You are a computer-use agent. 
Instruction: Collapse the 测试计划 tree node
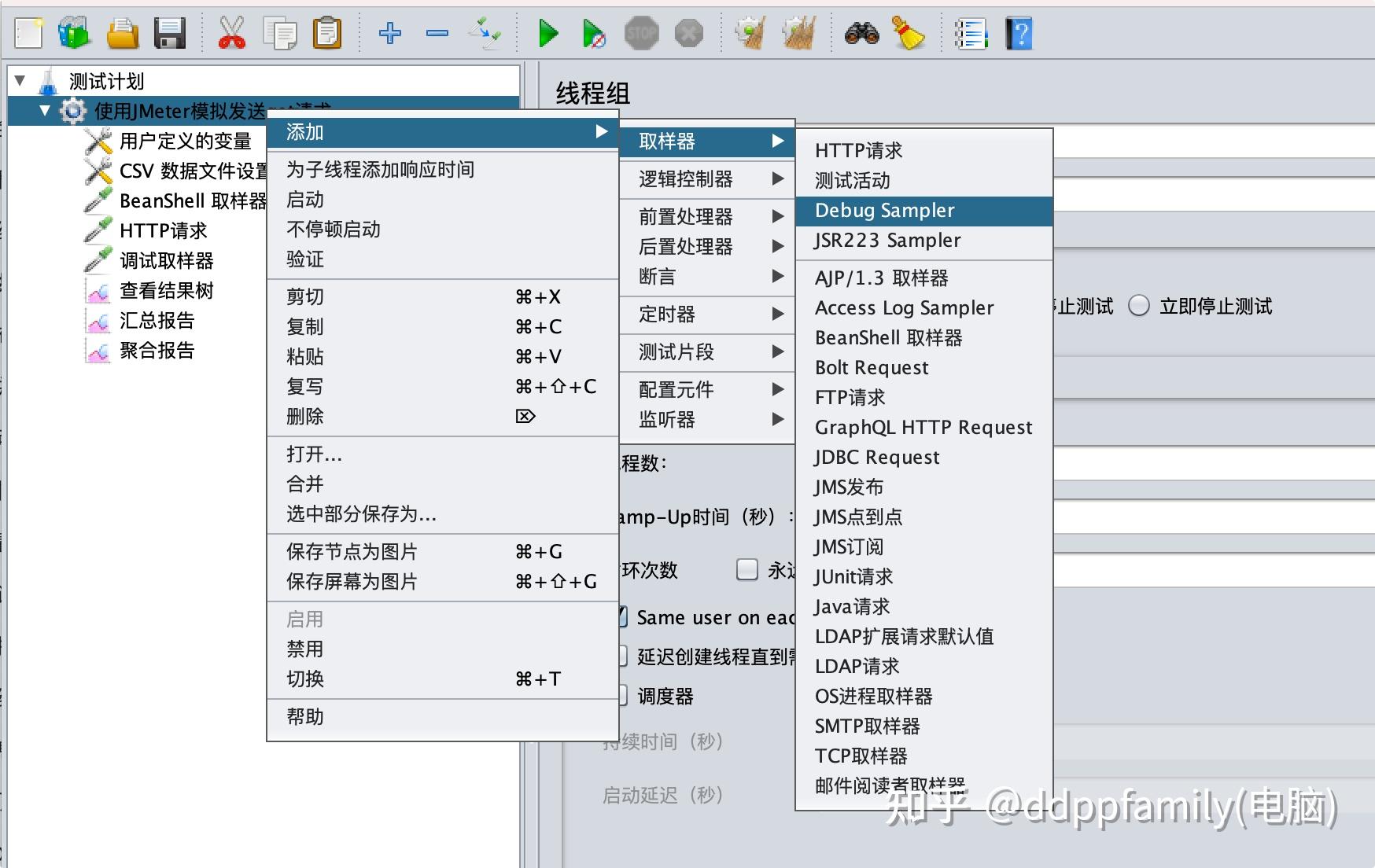pos(19,79)
